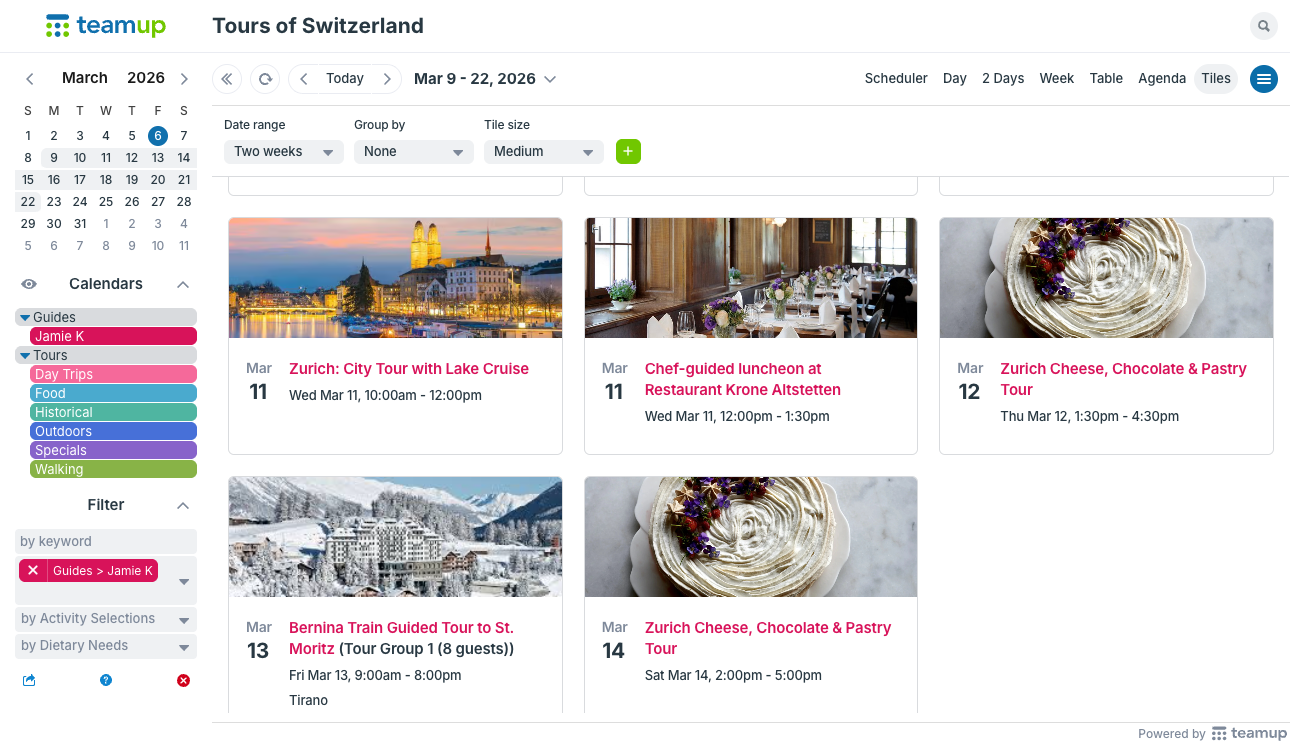Open Zurich: City Tour with Lake Cruise
1290x745 pixels.
pos(408,369)
